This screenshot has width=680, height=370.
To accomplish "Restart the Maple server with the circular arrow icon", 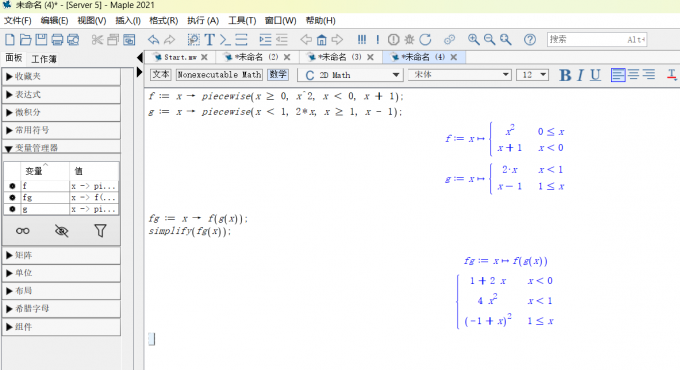I will [x=425, y=40].
